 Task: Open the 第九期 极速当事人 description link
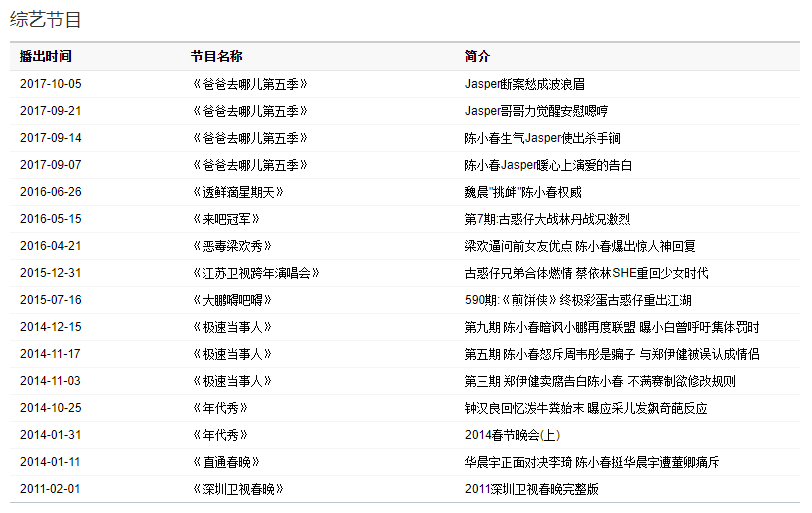click(x=611, y=327)
